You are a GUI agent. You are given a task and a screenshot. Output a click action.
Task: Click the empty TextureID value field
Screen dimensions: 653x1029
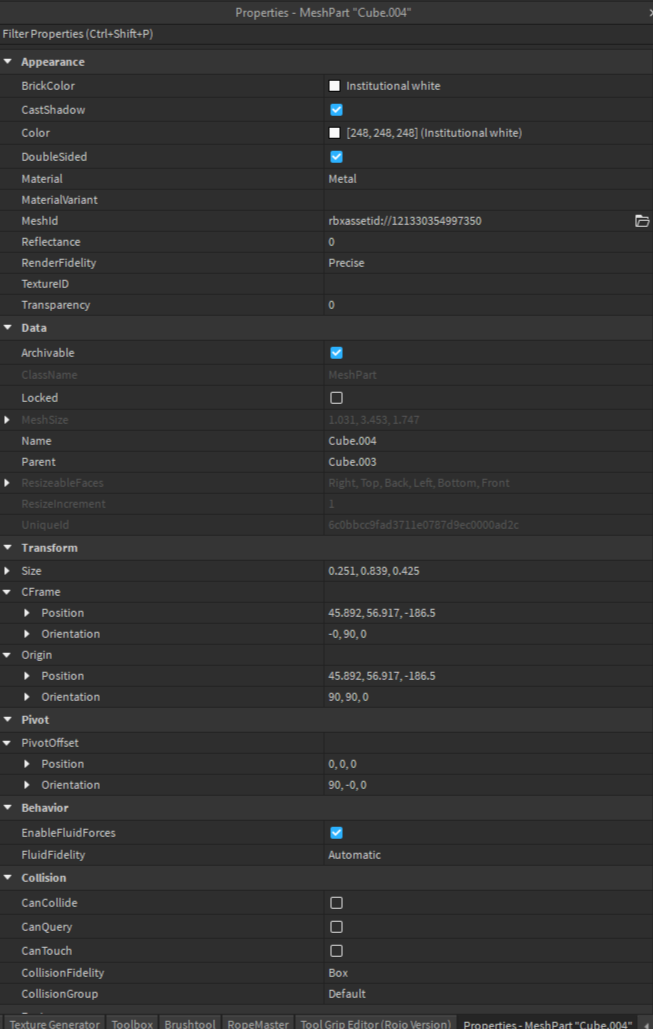coord(488,284)
